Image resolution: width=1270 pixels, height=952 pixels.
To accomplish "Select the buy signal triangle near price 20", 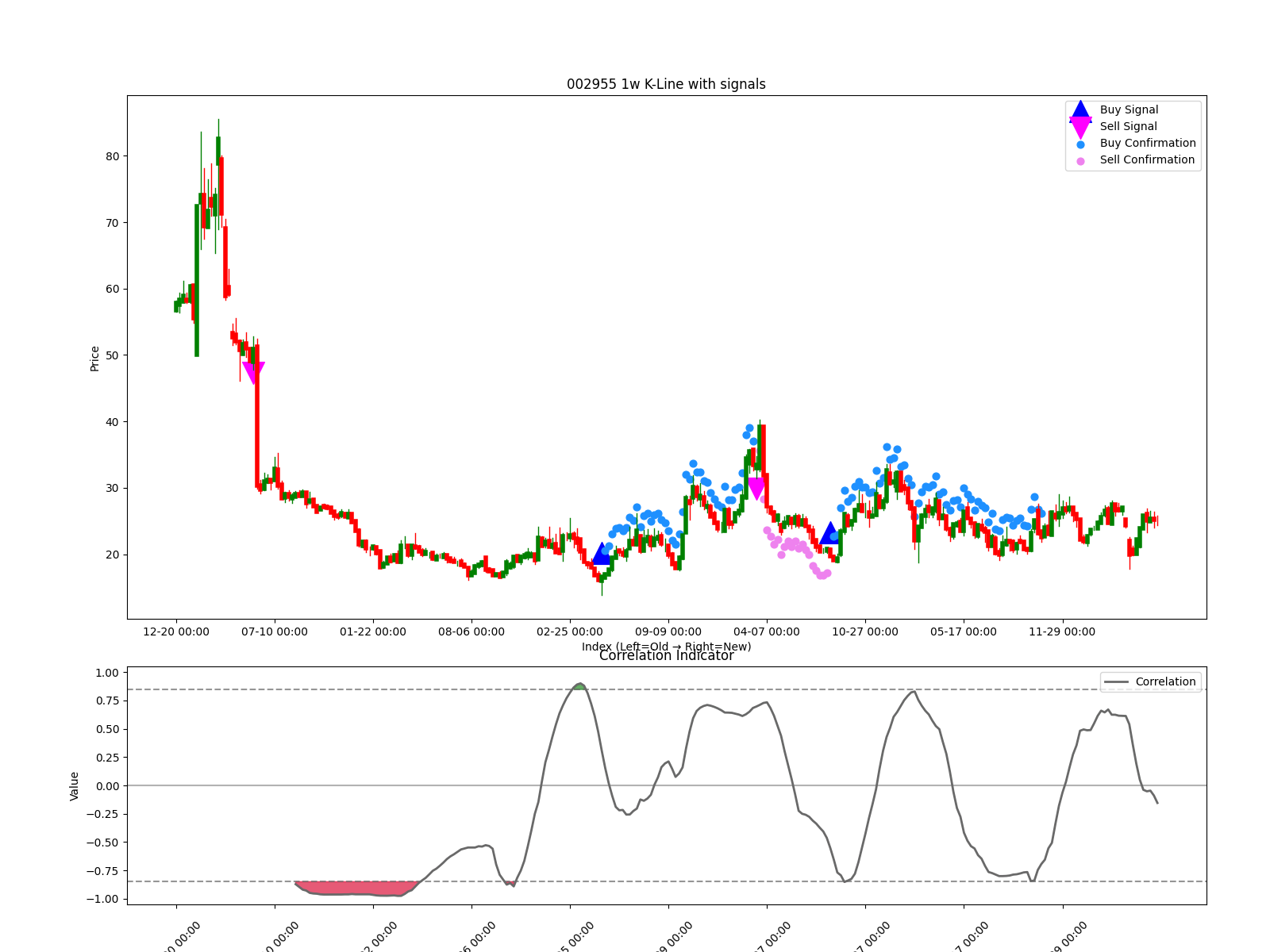I will coord(602,554).
